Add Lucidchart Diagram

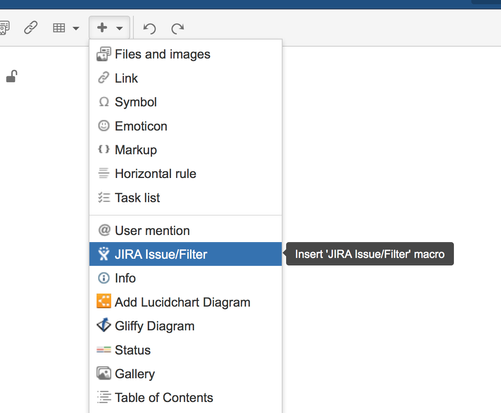pyautogui.click(x=186, y=302)
